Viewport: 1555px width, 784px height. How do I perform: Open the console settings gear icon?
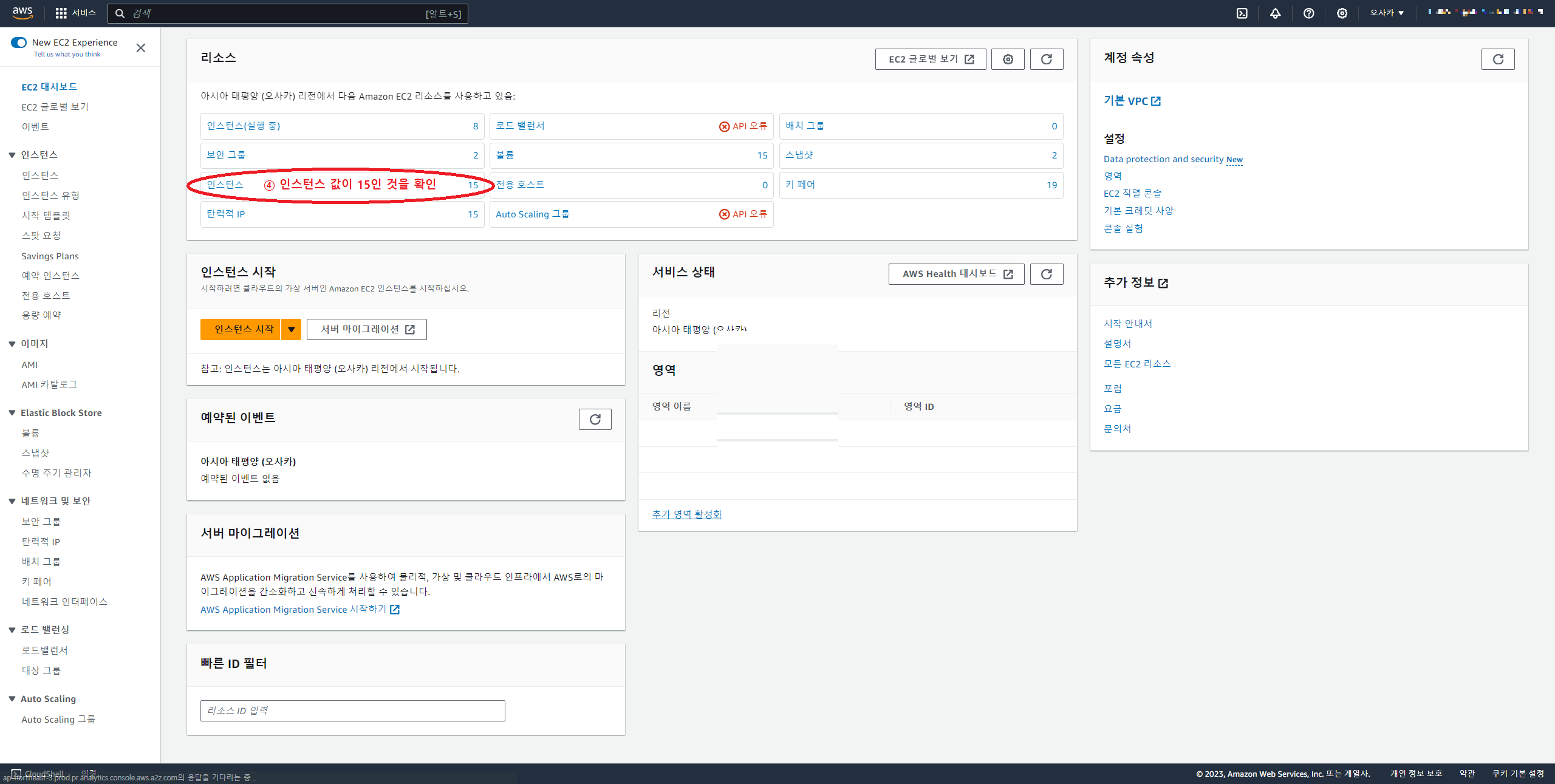tap(1342, 13)
